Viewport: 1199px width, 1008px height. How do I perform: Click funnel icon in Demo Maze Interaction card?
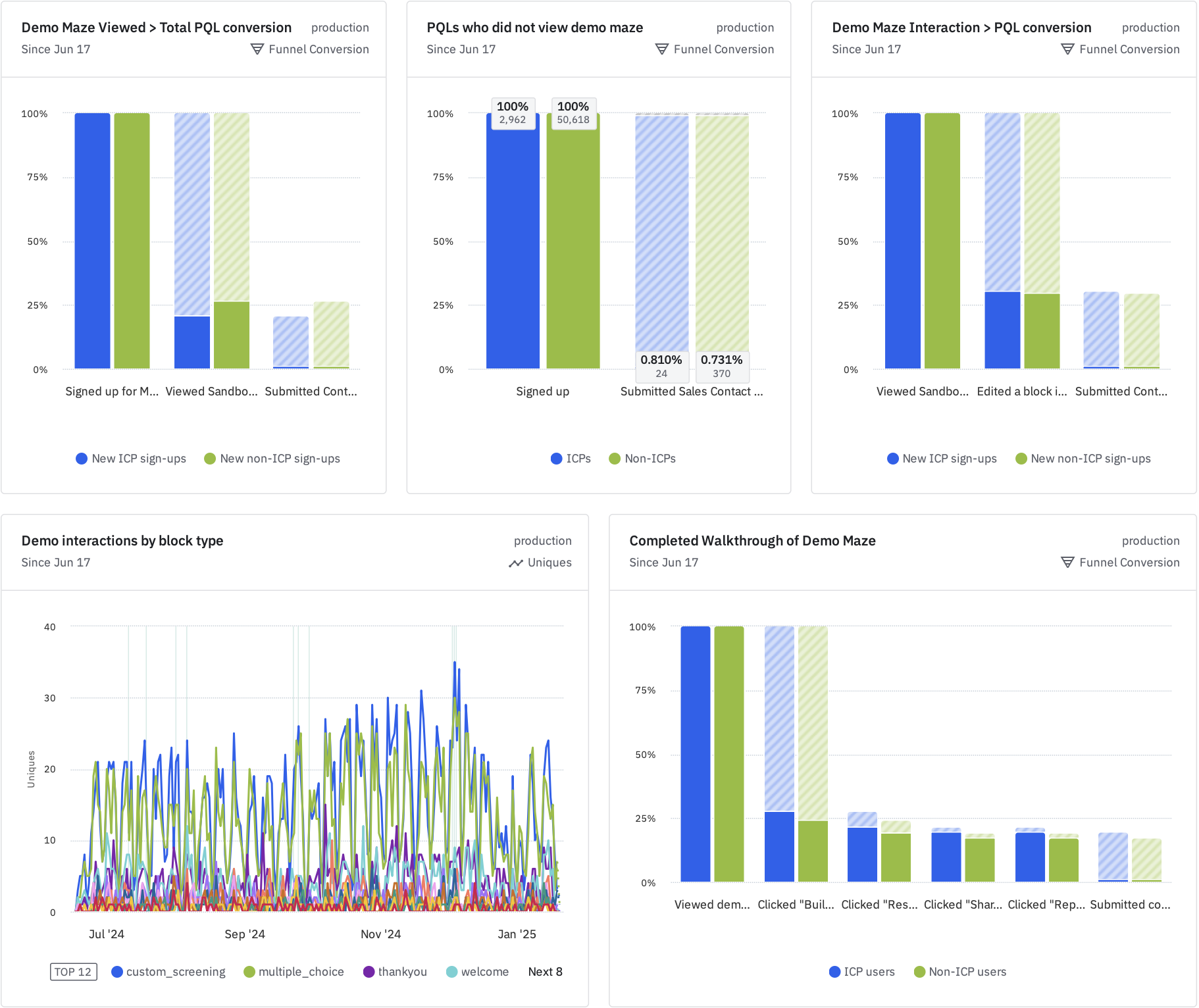[1067, 49]
